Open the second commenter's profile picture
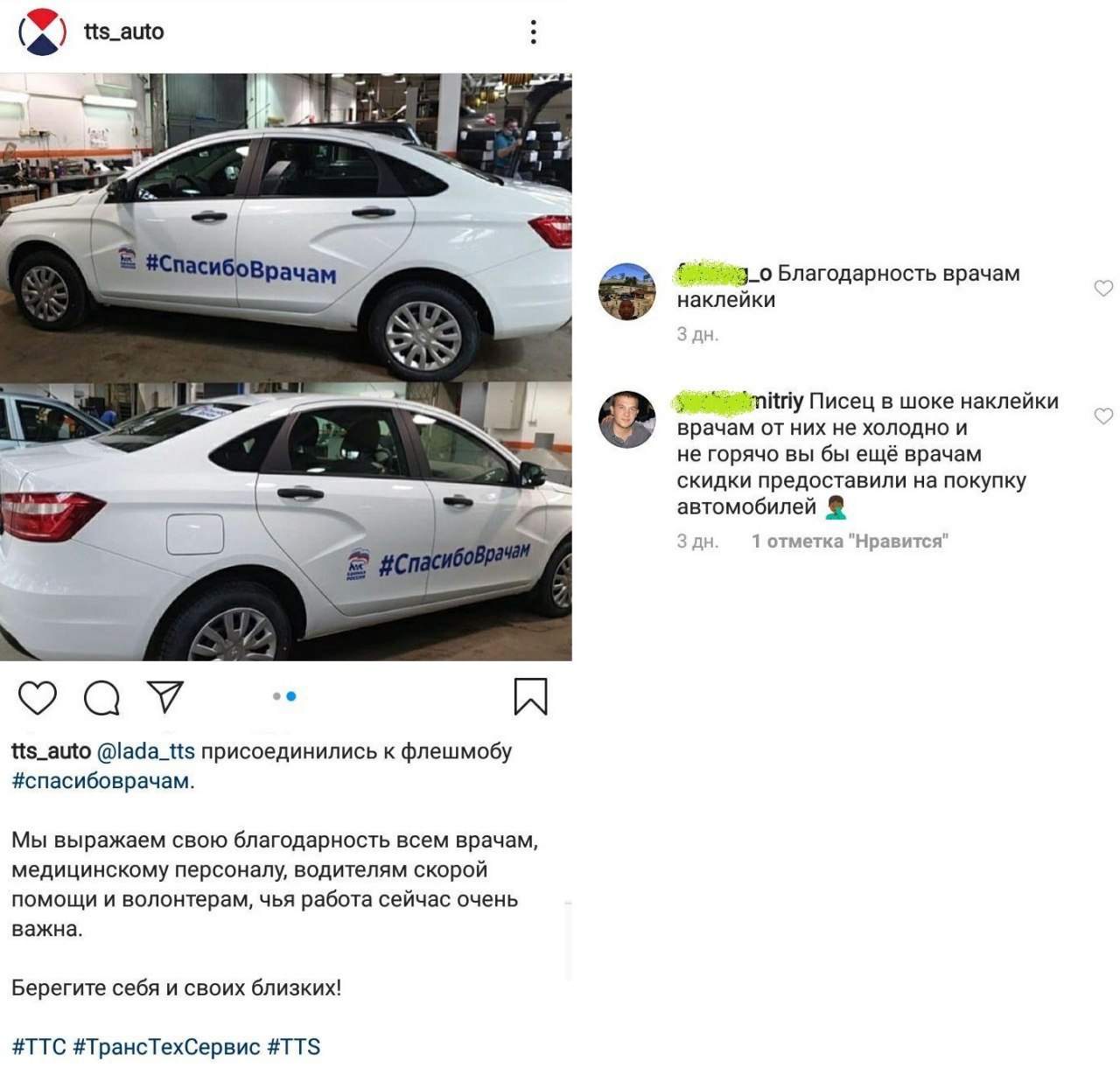Screen dimensions: 1120x1068 pos(626,420)
